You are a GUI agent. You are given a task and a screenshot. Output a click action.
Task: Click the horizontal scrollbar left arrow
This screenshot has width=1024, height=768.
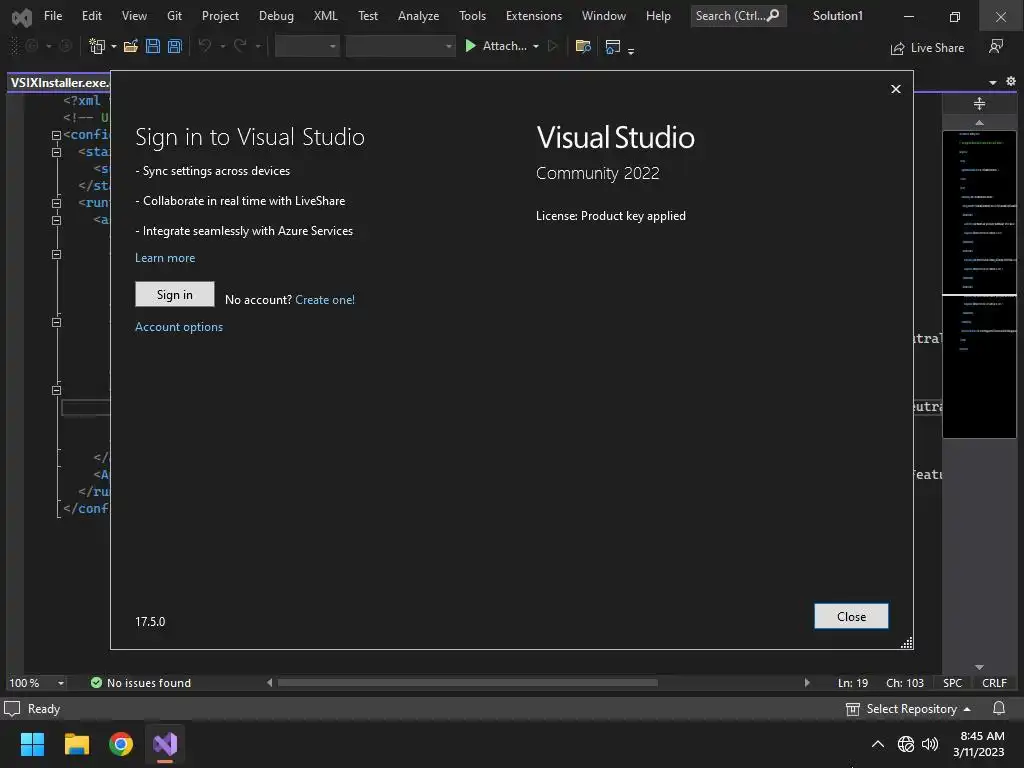coord(269,683)
